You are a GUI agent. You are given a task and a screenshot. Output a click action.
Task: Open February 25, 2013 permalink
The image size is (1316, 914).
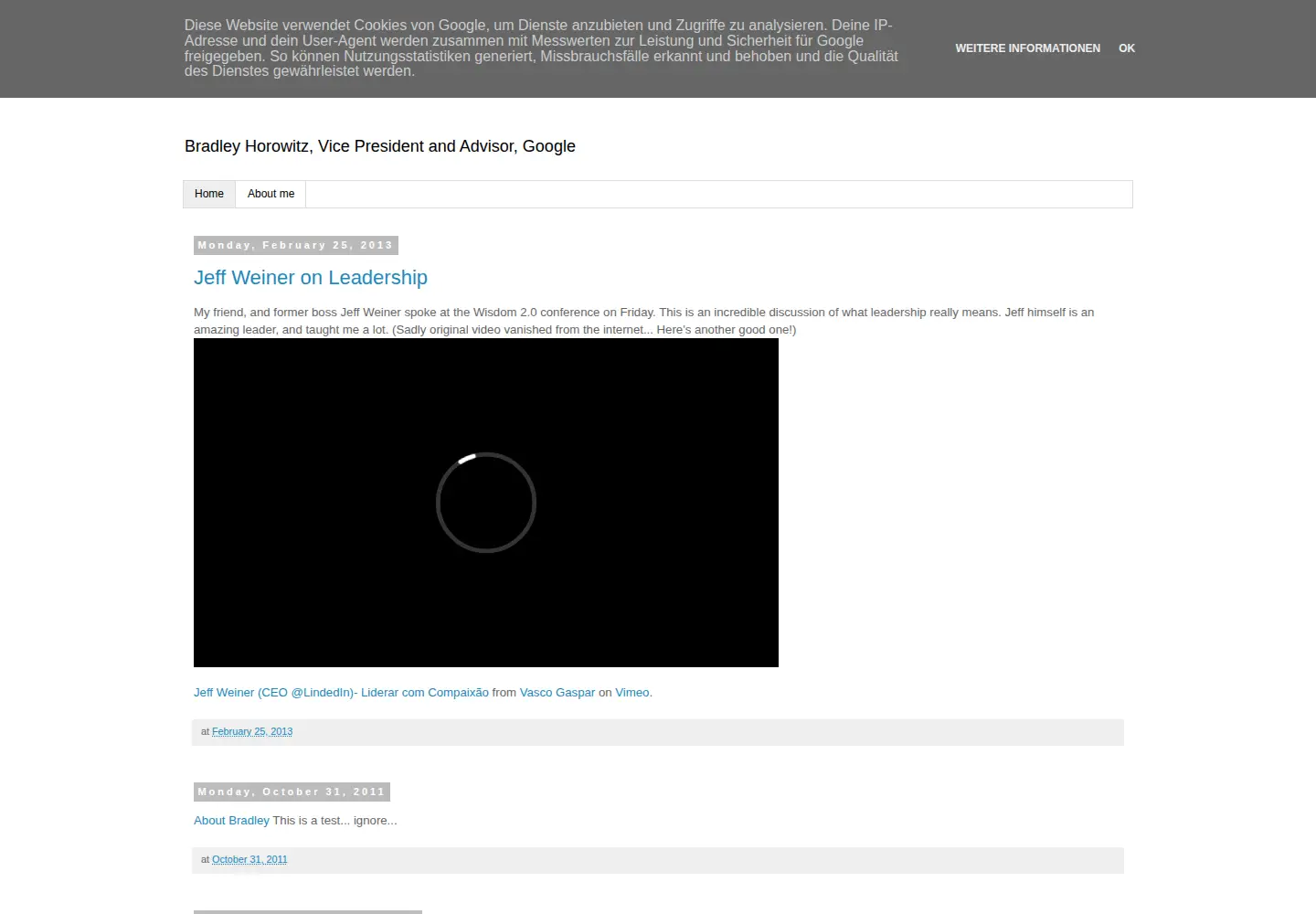[x=252, y=732]
